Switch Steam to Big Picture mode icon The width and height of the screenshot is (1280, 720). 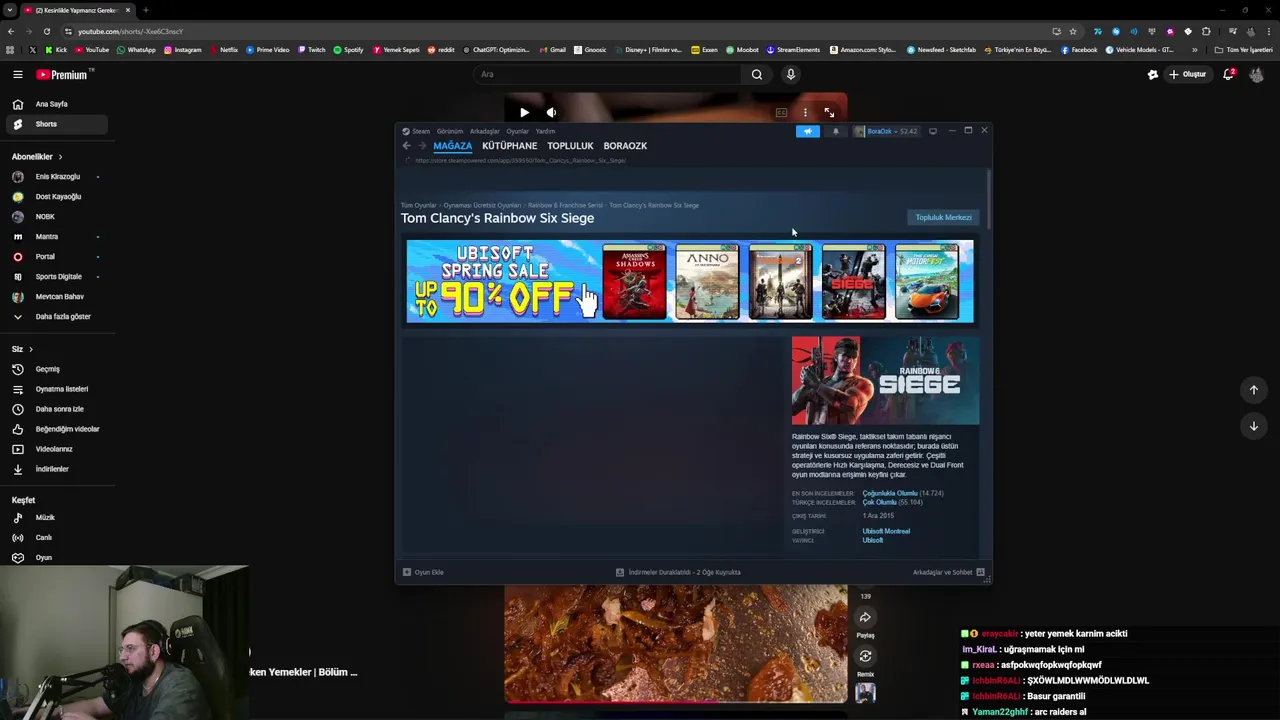coord(933,131)
